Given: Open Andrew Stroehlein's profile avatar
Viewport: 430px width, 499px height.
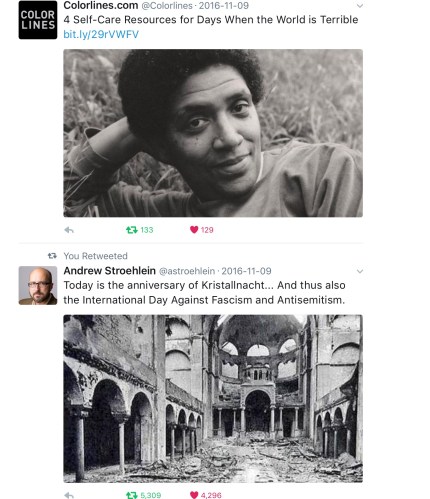Looking at the screenshot, I should click(38, 285).
